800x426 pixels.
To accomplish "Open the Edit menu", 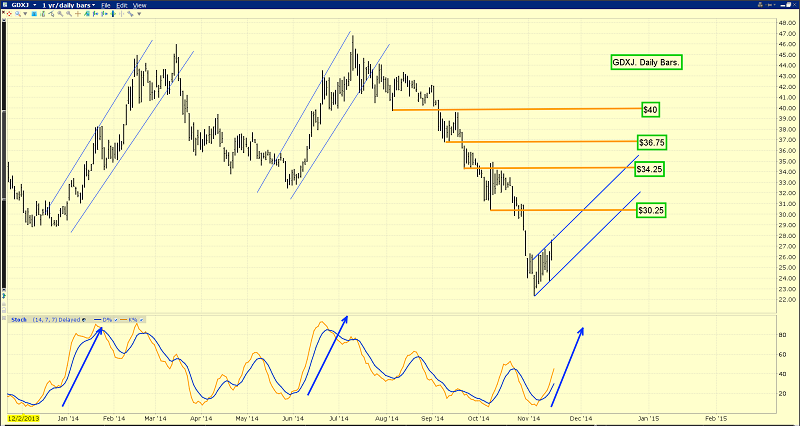I will tap(121, 5).
